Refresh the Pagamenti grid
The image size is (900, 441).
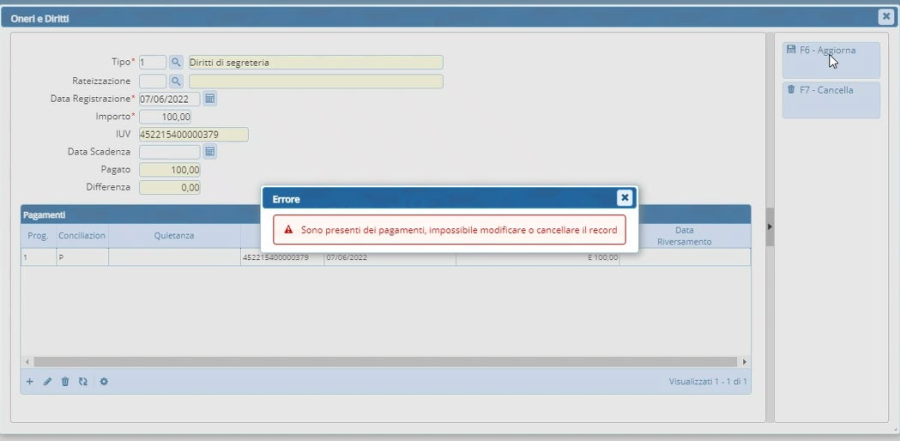[x=83, y=382]
